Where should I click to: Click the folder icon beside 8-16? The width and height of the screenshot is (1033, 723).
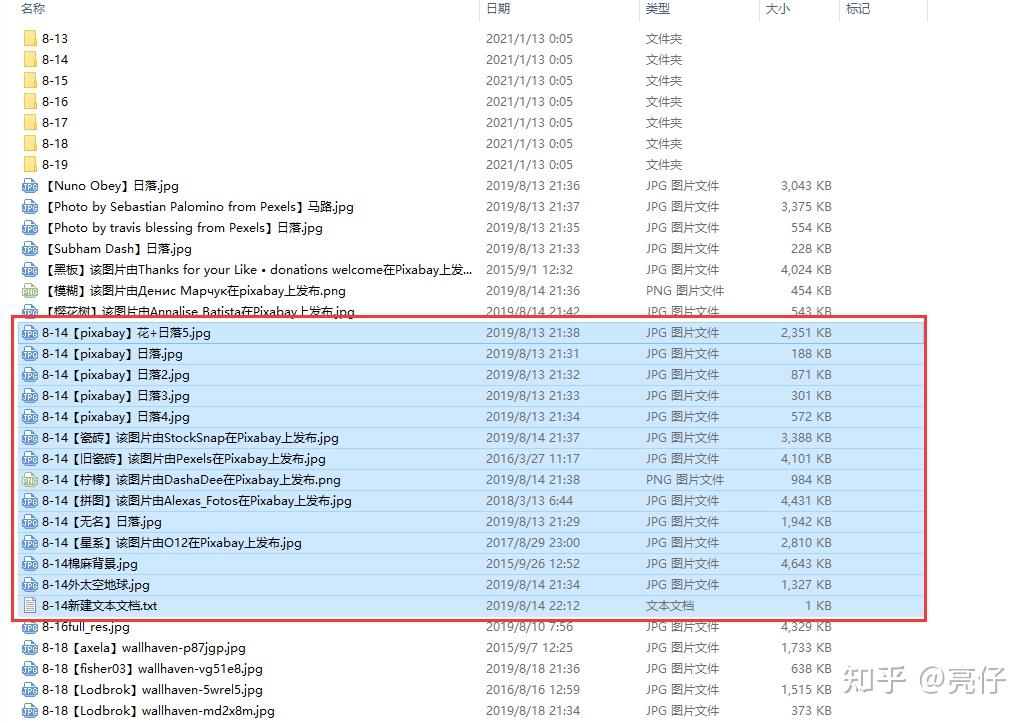click(31, 101)
